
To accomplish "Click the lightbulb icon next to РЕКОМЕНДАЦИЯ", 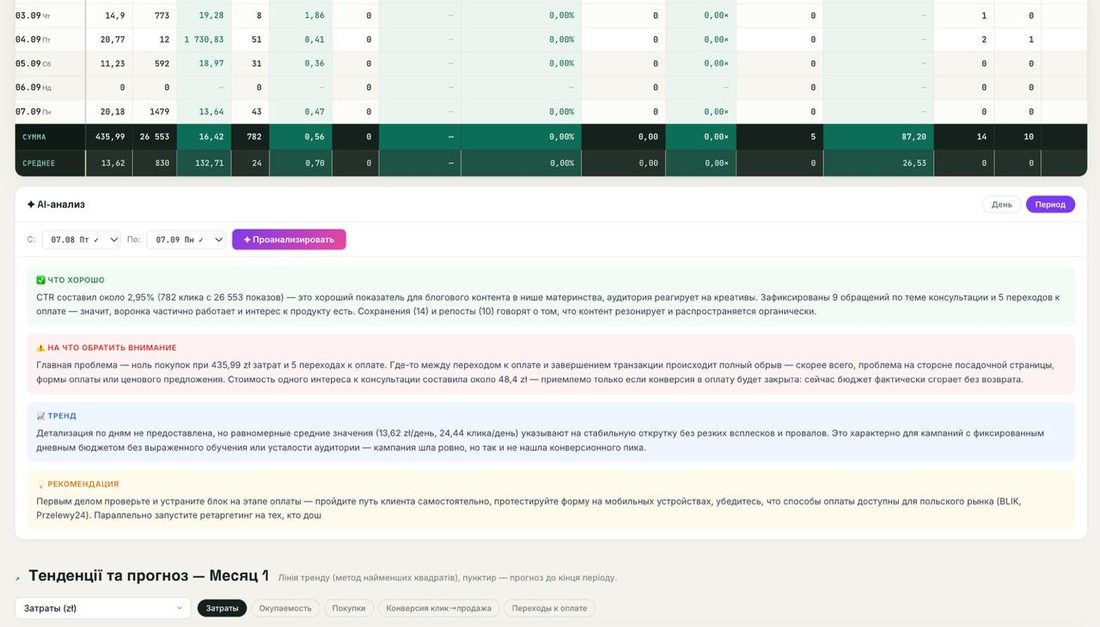I will click(41, 484).
